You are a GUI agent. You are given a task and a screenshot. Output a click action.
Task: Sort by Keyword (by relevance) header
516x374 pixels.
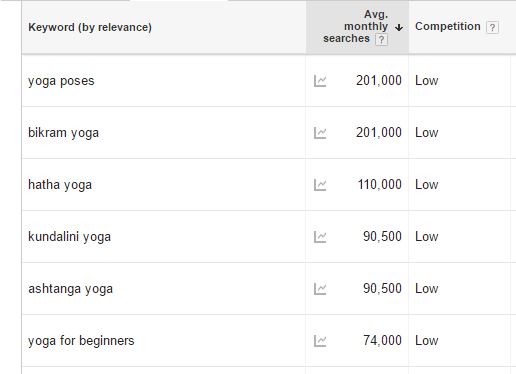click(90, 27)
